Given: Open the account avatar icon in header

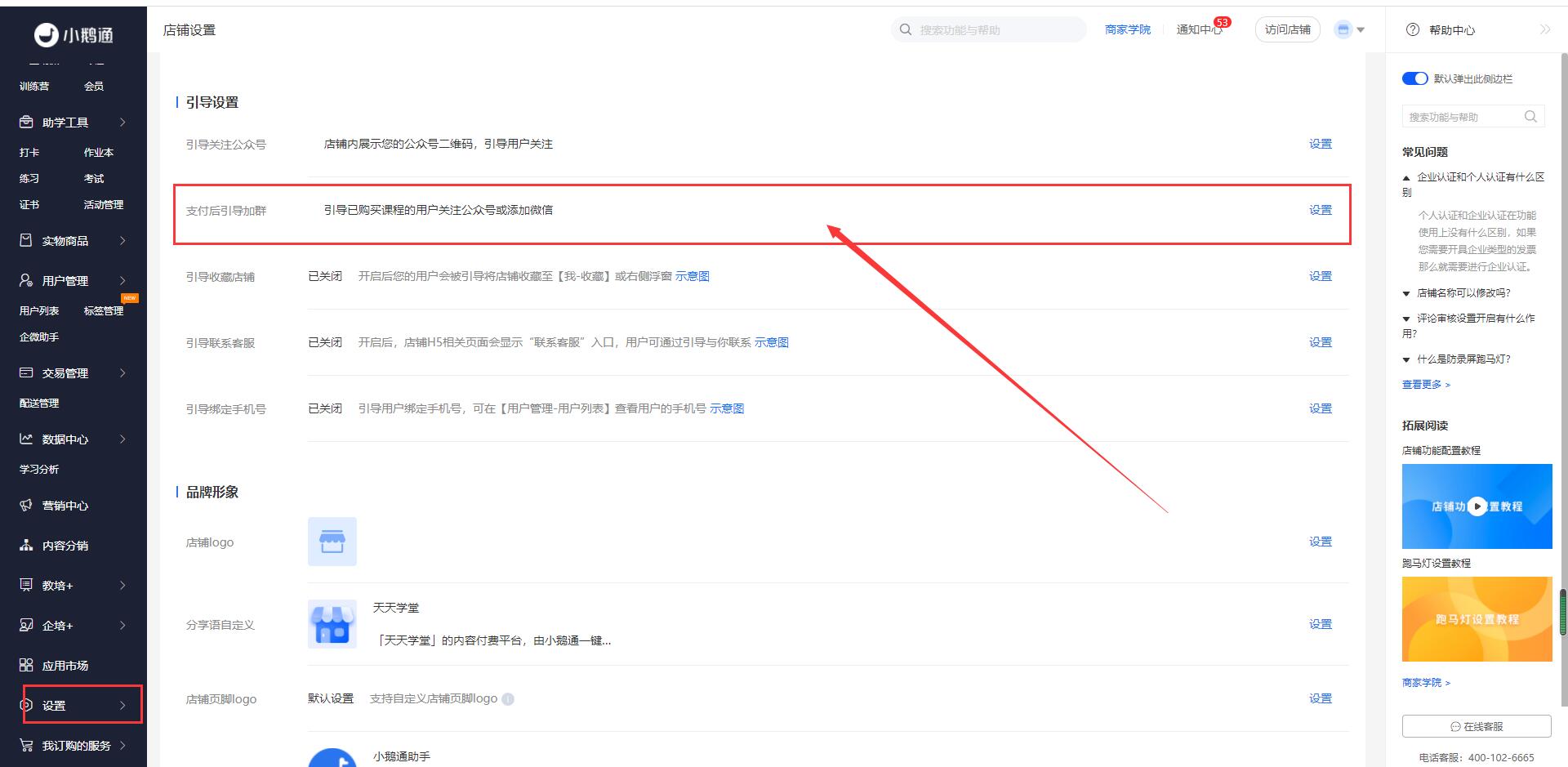Looking at the screenshot, I should coord(1343,30).
